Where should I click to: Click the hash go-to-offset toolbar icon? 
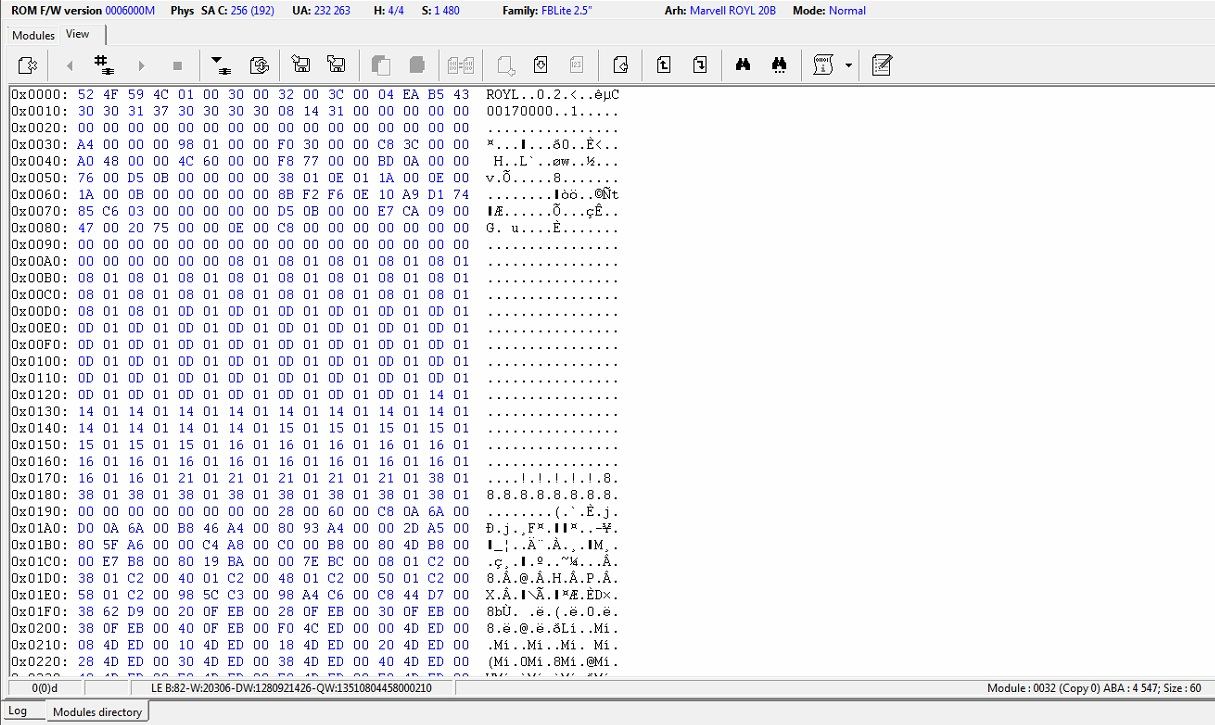(x=104, y=65)
